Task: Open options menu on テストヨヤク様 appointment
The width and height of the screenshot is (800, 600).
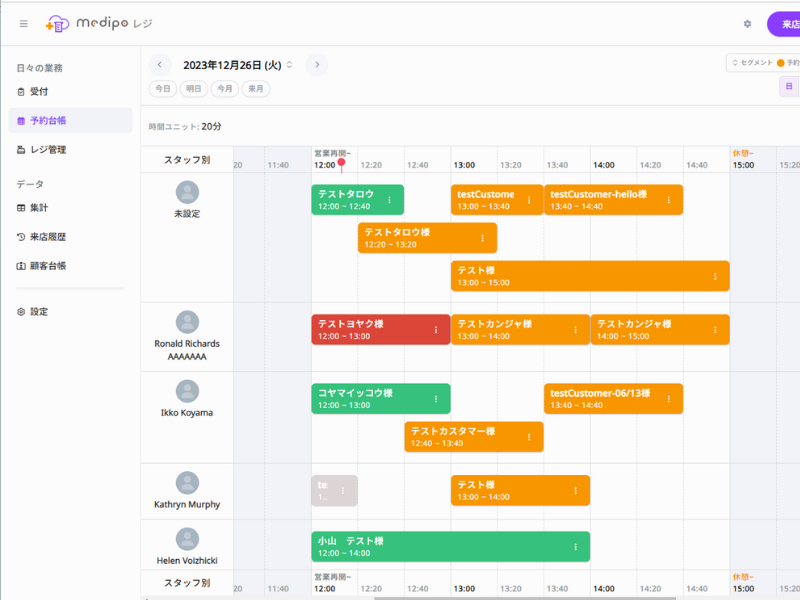Action: (x=436, y=330)
